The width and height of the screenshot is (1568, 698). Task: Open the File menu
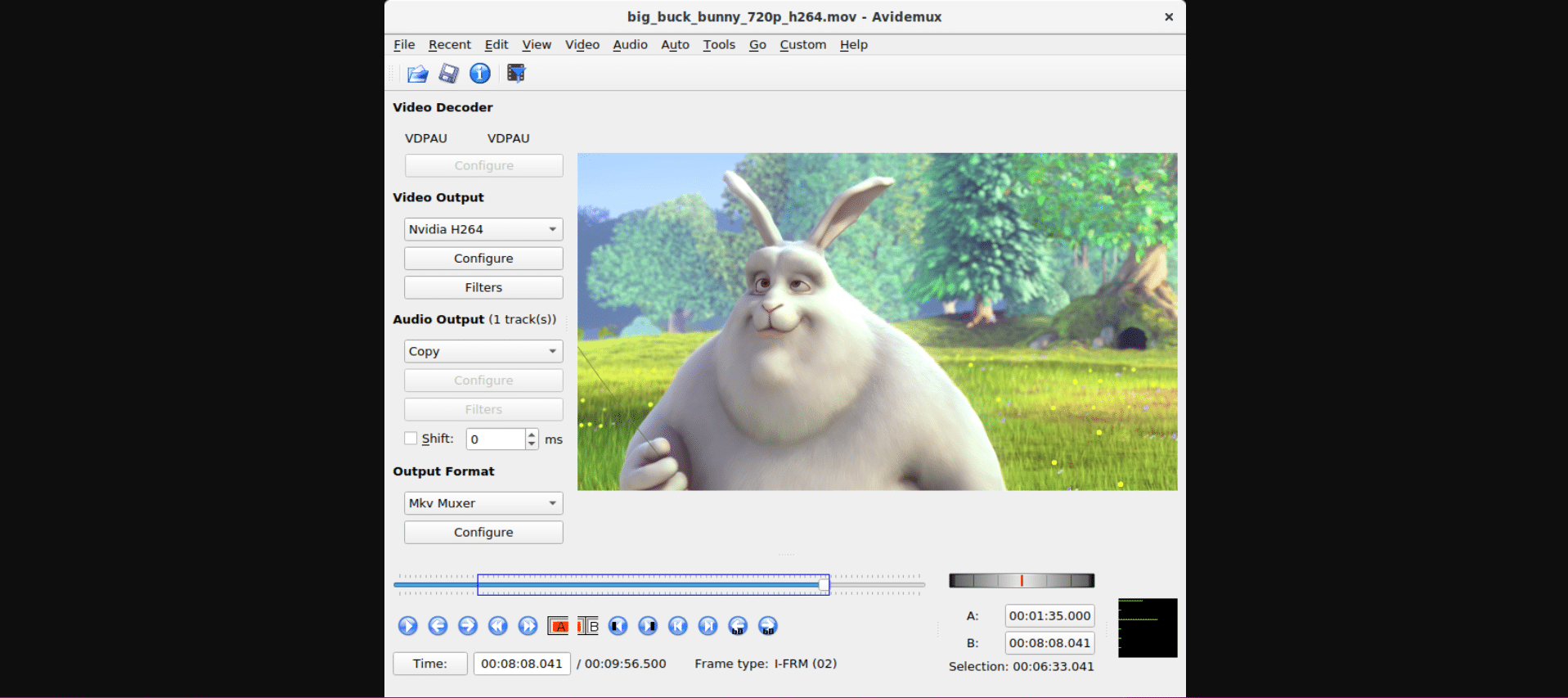tap(404, 45)
